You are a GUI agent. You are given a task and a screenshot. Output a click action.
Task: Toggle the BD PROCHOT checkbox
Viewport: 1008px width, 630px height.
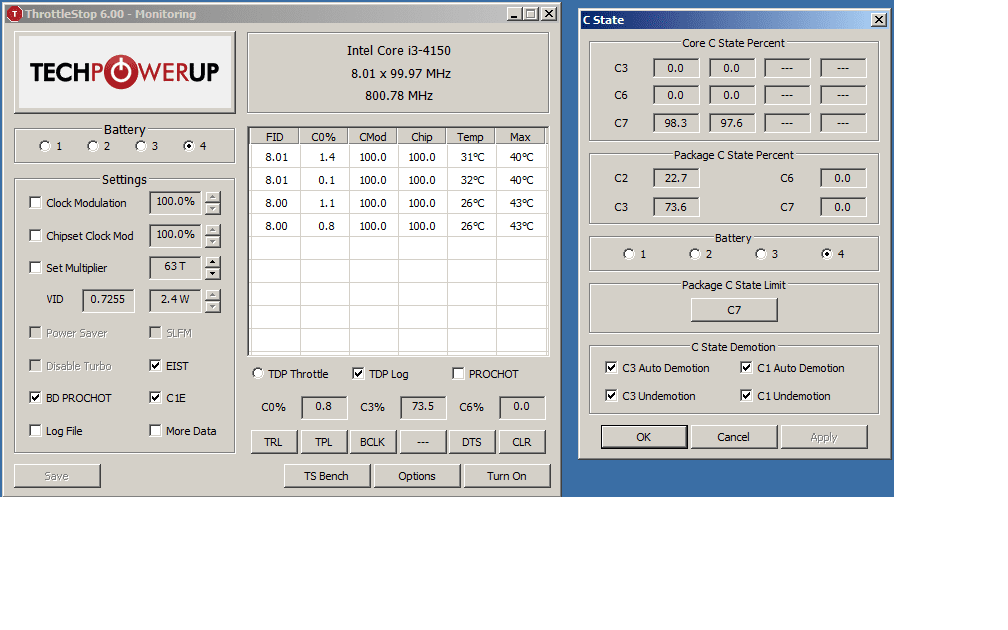point(35,397)
